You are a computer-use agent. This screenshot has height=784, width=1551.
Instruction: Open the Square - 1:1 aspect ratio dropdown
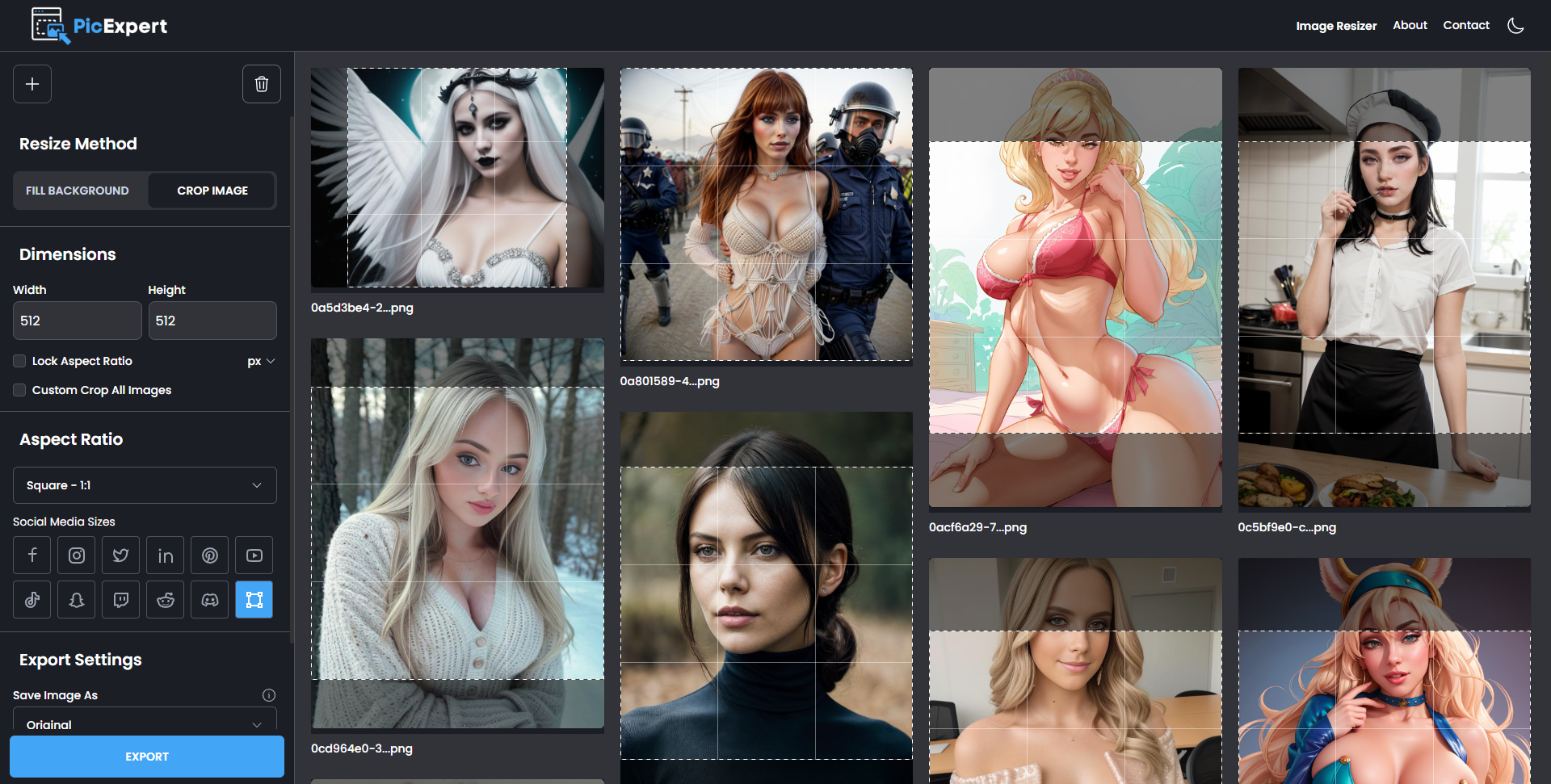coord(145,485)
